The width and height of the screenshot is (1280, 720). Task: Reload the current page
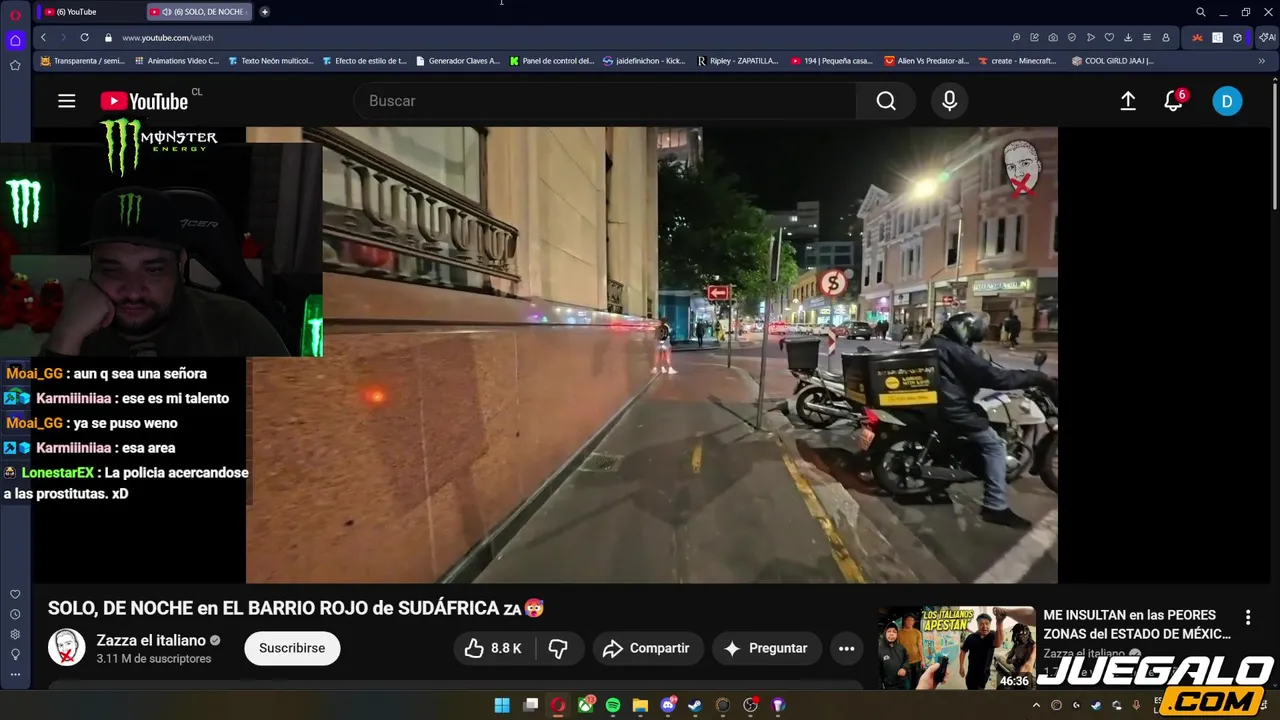click(x=84, y=37)
